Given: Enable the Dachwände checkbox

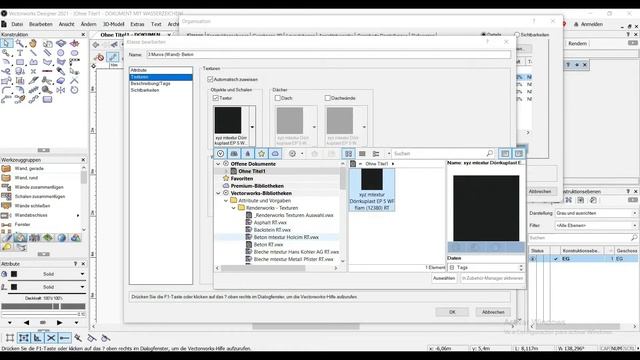Looking at the screenshot, I should (327, 98).
